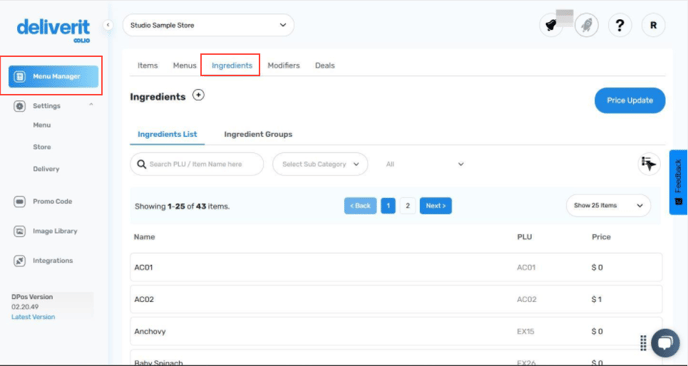
Task: Open the Studio Sample Store dropdown
Action: click(x=208, y=25)
